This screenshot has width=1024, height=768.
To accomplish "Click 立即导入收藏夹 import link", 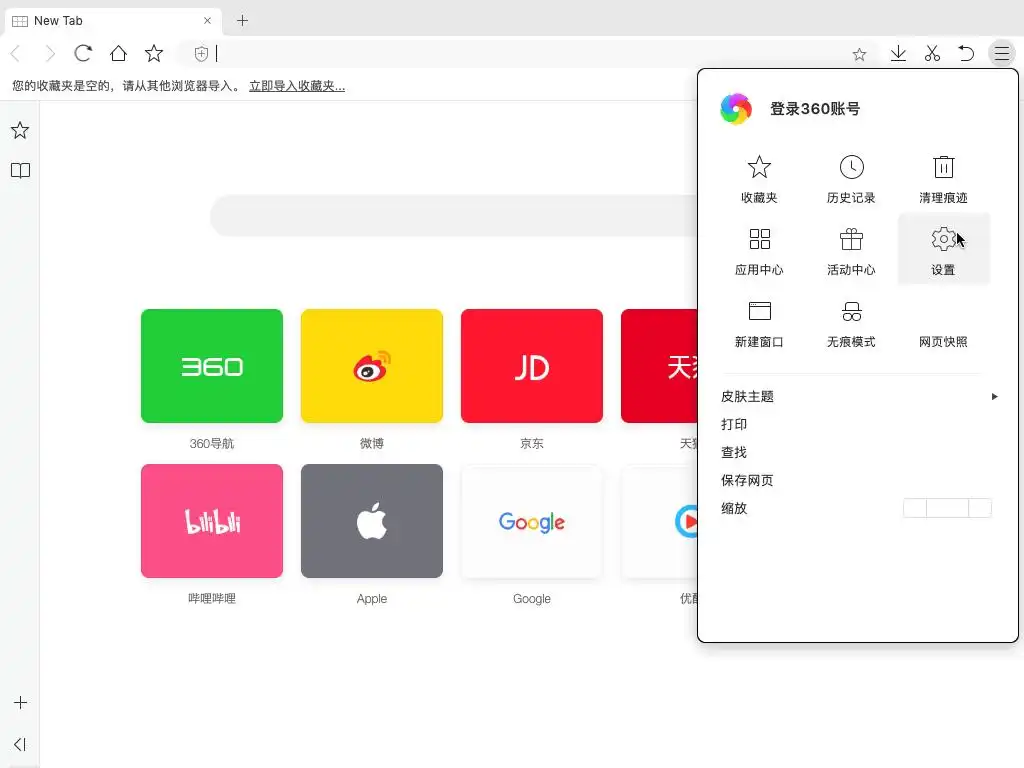I will 297,86.
